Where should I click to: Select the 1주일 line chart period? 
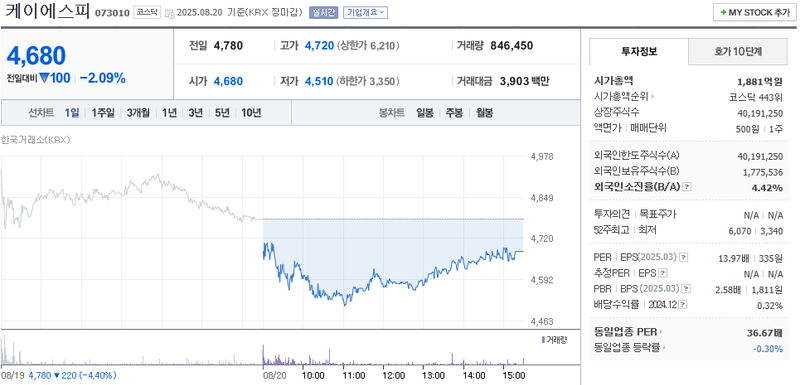point(103,113)
